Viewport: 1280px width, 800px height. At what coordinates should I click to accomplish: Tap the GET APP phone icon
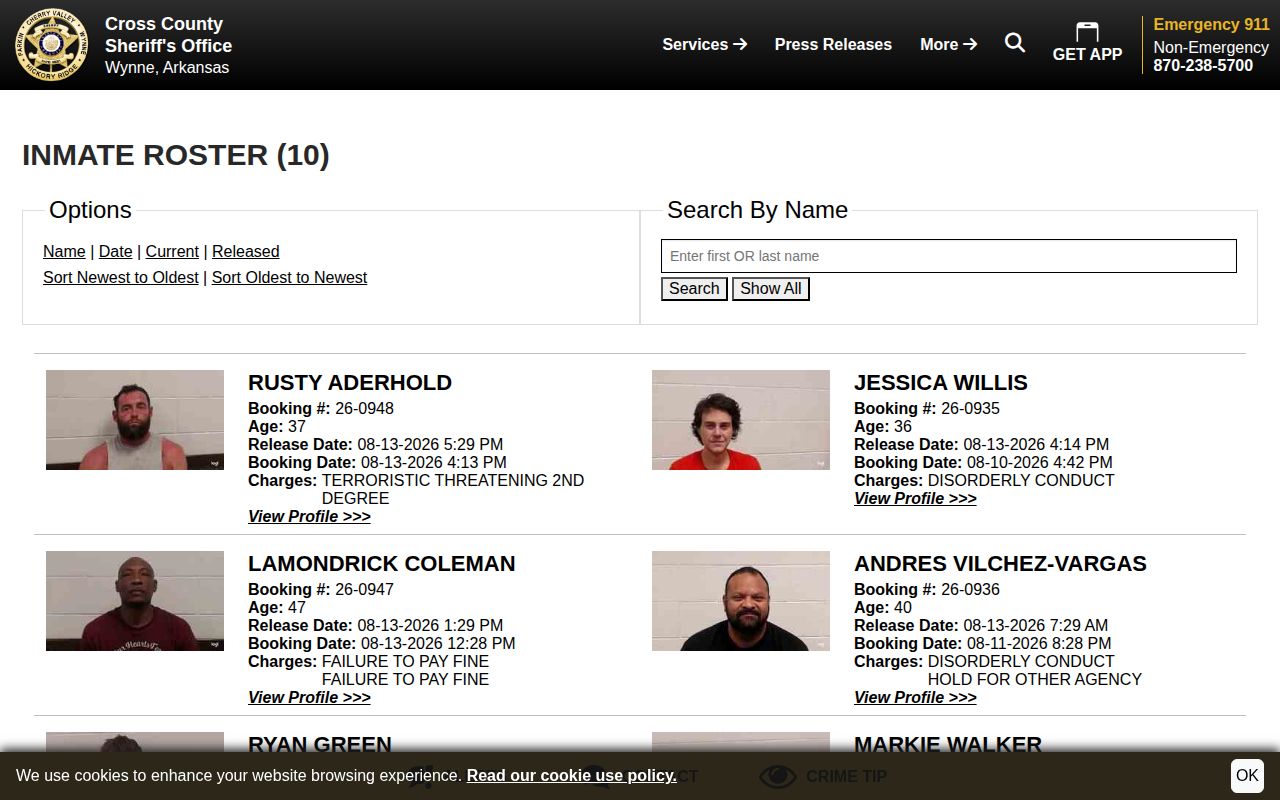tap(1087, 32)
